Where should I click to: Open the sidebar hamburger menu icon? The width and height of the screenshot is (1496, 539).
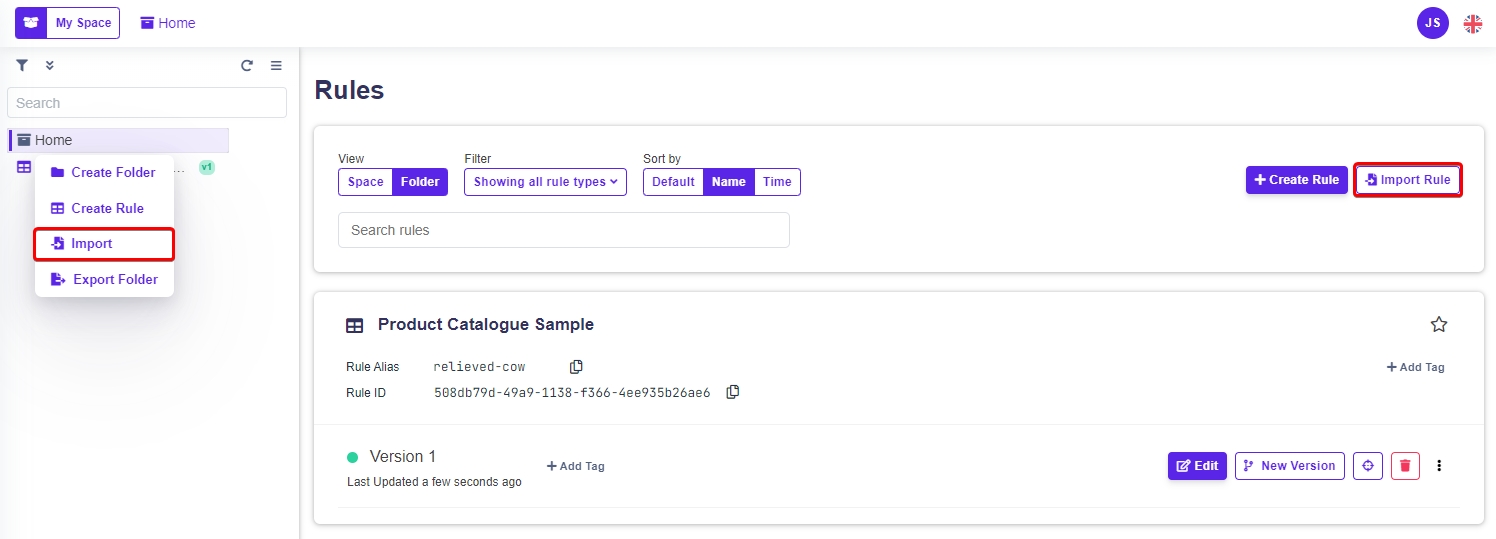pos(276,66)
